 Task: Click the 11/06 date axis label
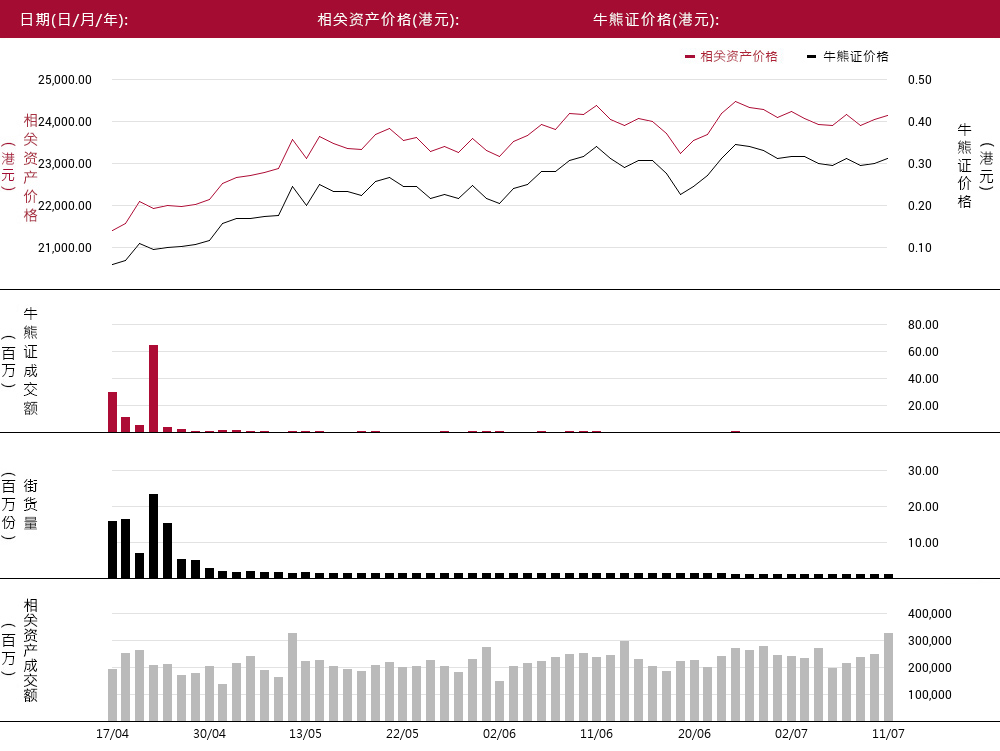pyautogui.click(x=596, y=734)
